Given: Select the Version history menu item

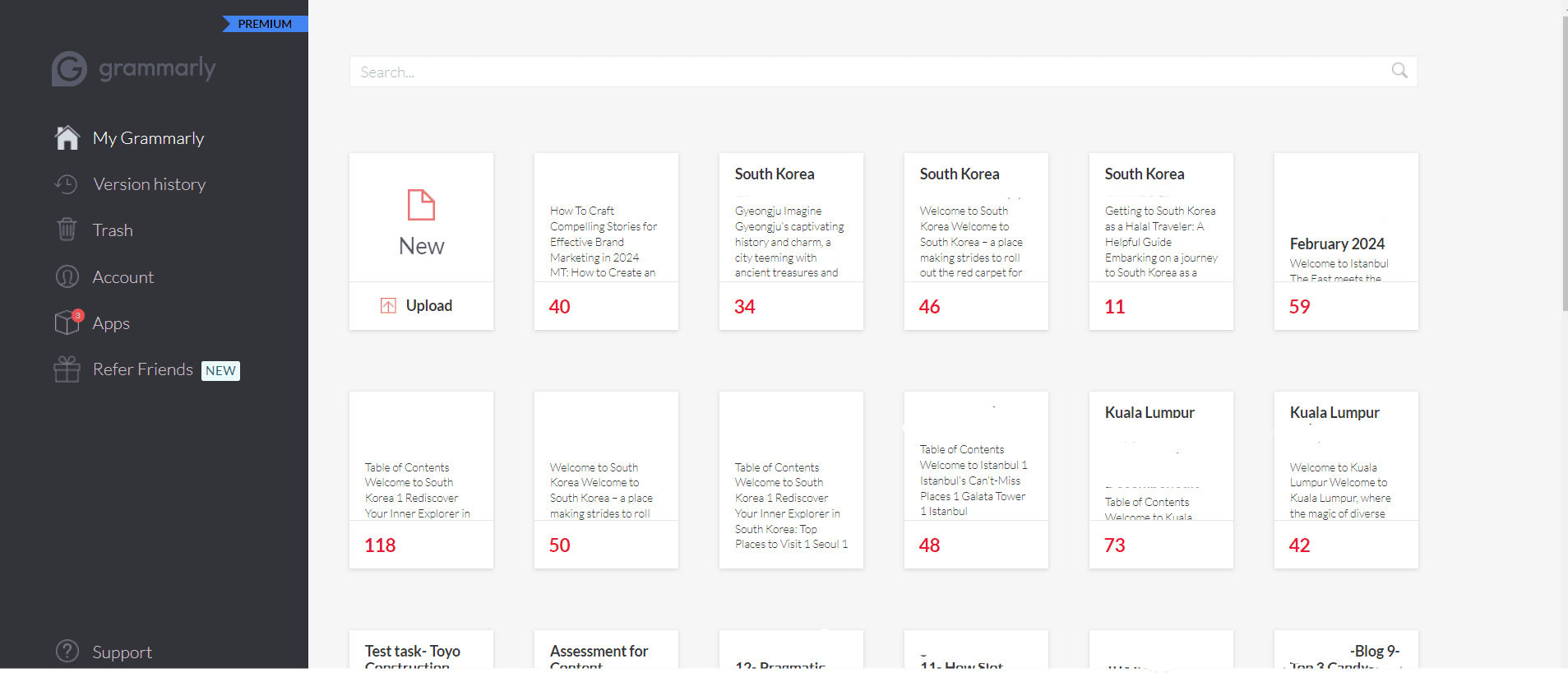Looking at the screenshot, I should click(x=149, y=184).
